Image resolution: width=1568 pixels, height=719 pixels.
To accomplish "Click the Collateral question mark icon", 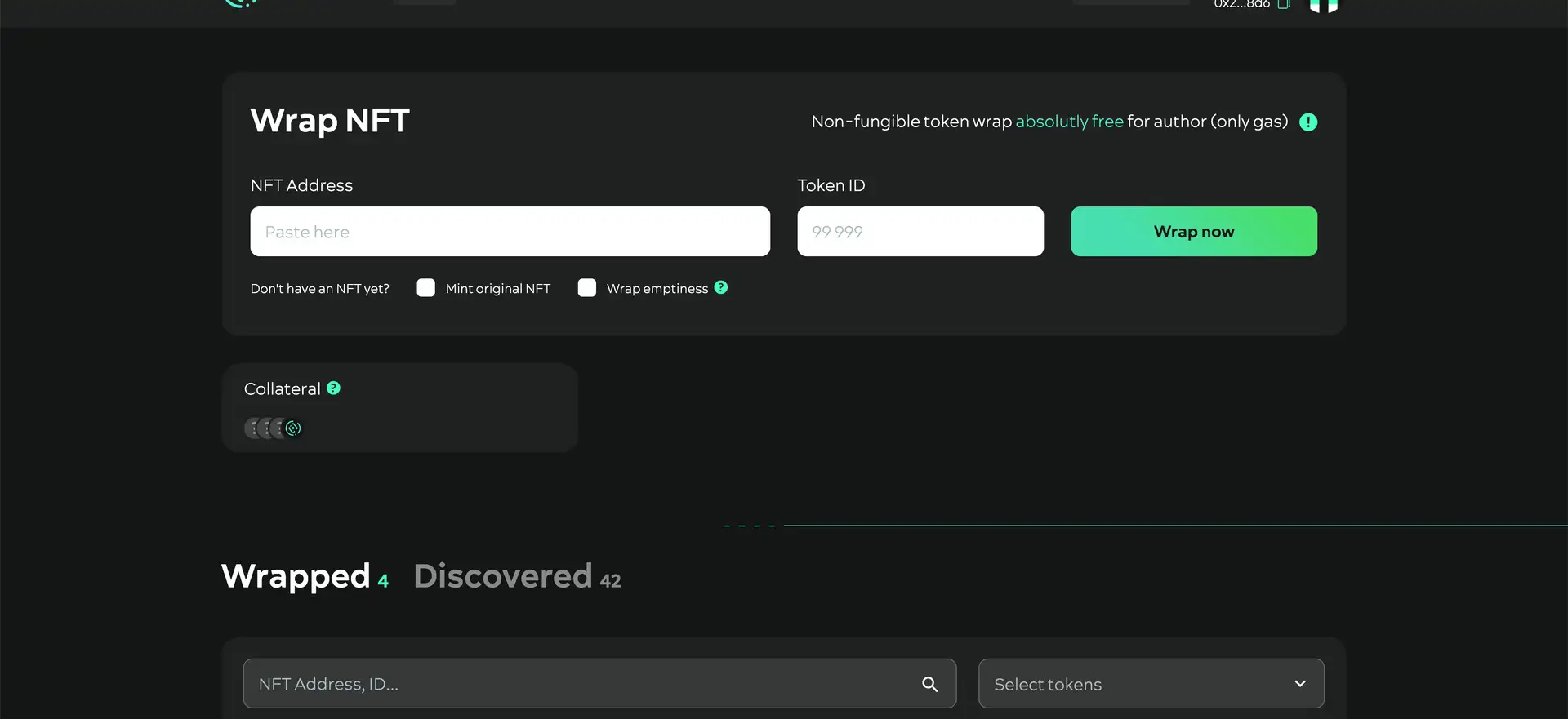I will click(333, 388).
